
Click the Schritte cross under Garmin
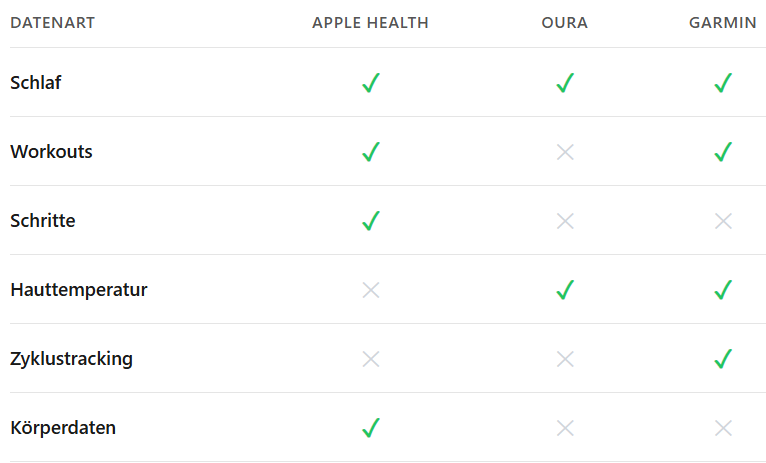[x=723, y=221]
